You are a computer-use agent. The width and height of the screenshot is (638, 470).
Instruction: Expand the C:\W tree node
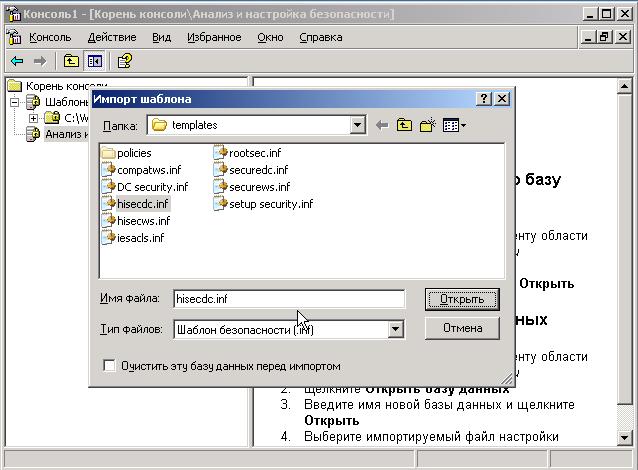33,118
